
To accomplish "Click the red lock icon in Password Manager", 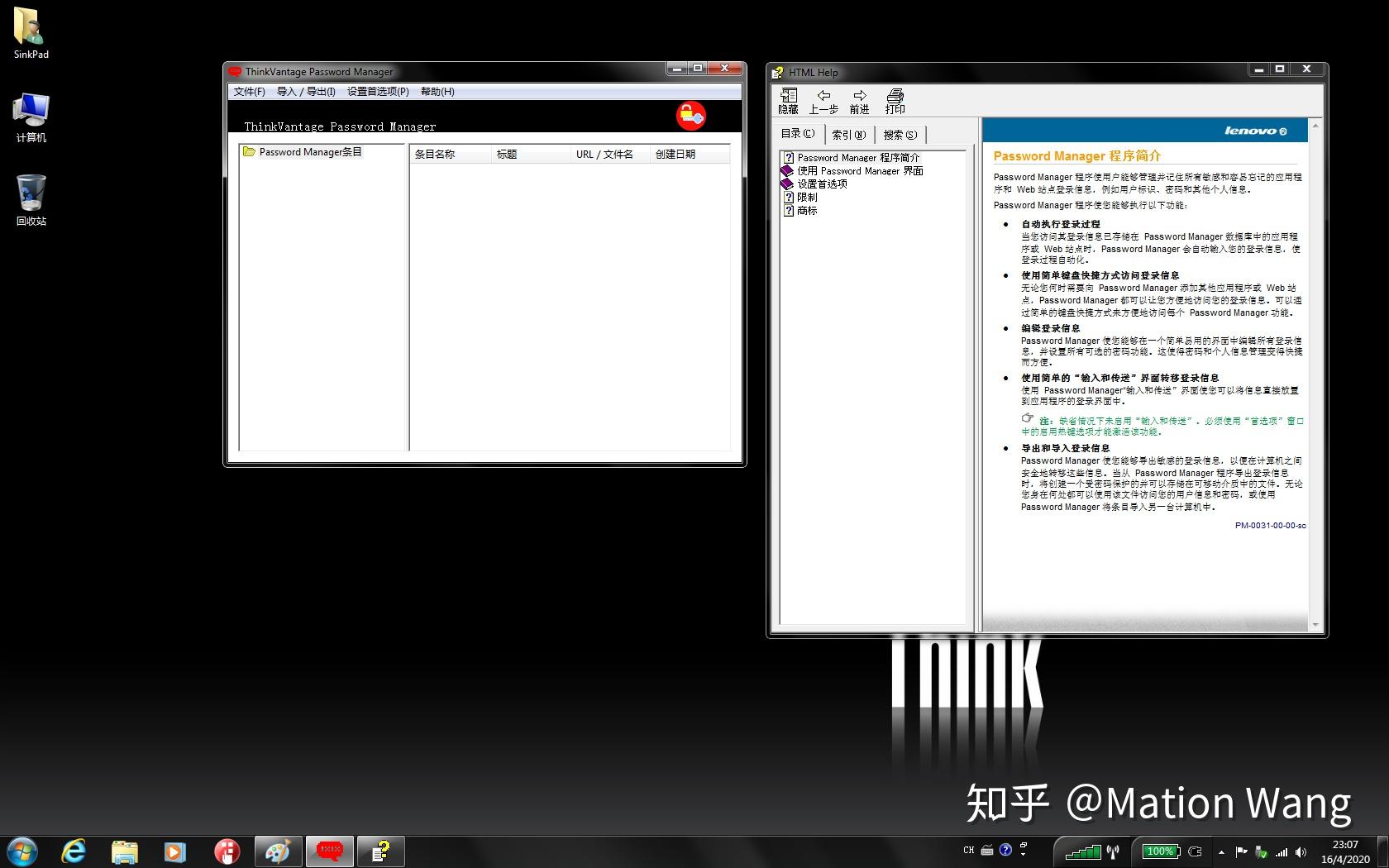I will [690, 116].
